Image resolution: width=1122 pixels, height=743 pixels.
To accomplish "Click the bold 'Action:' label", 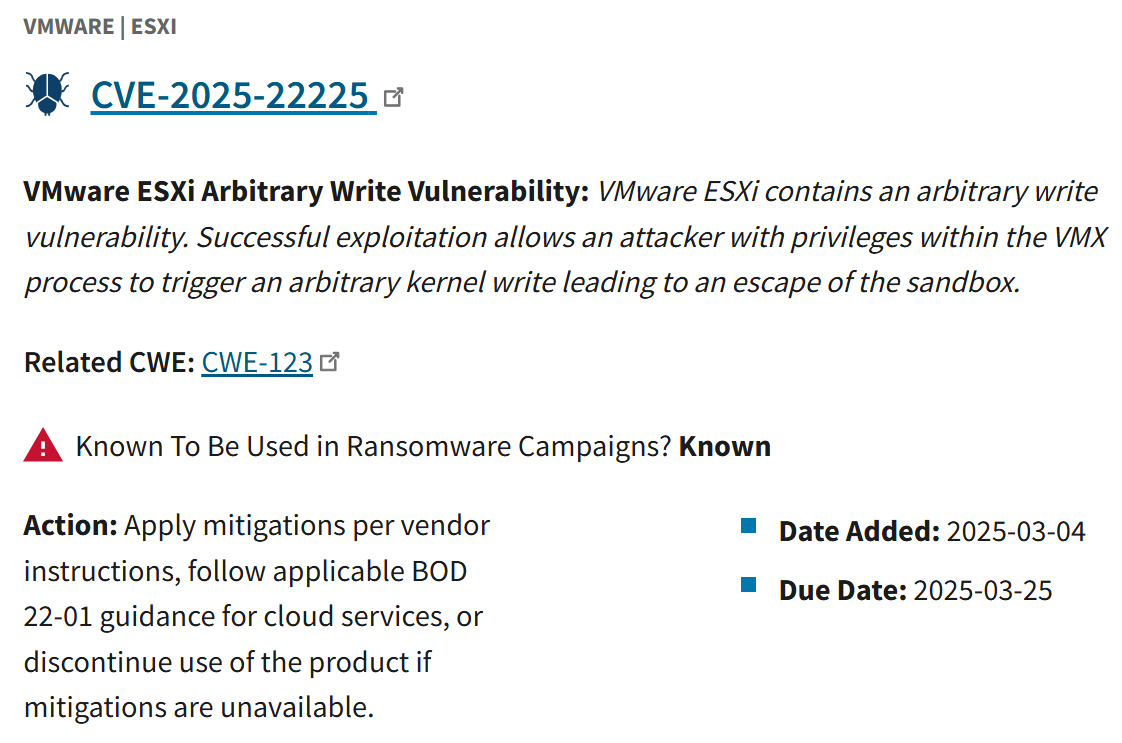I will pos(71,525).
